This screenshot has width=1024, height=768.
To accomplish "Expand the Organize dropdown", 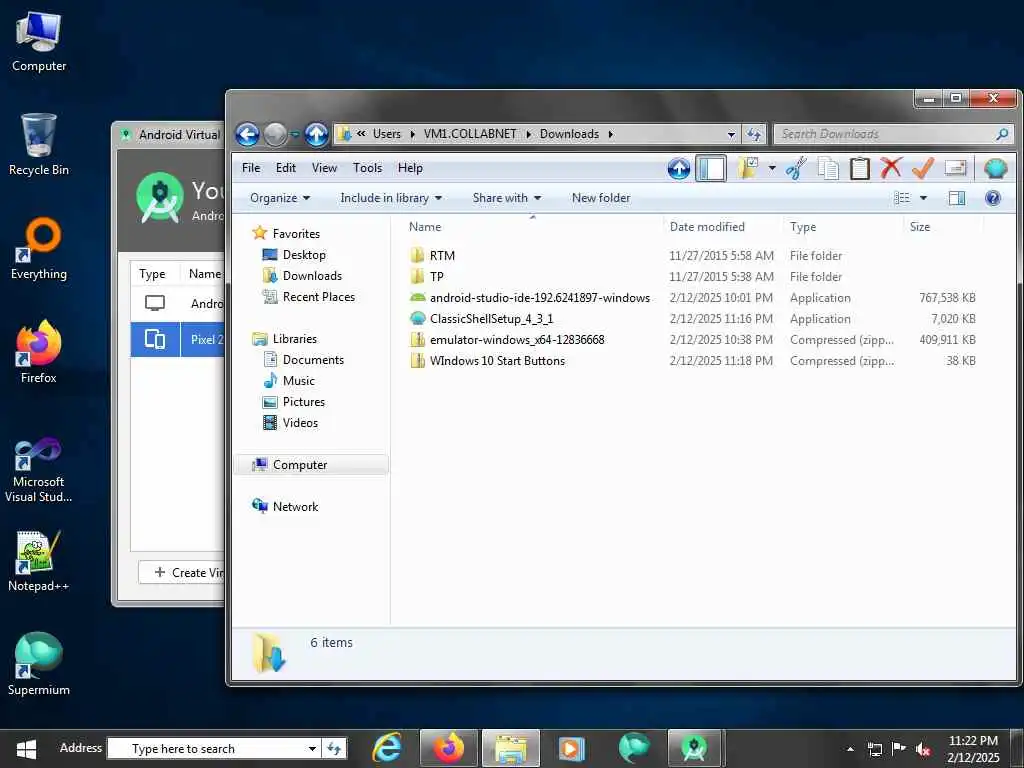I will (280, 198).
